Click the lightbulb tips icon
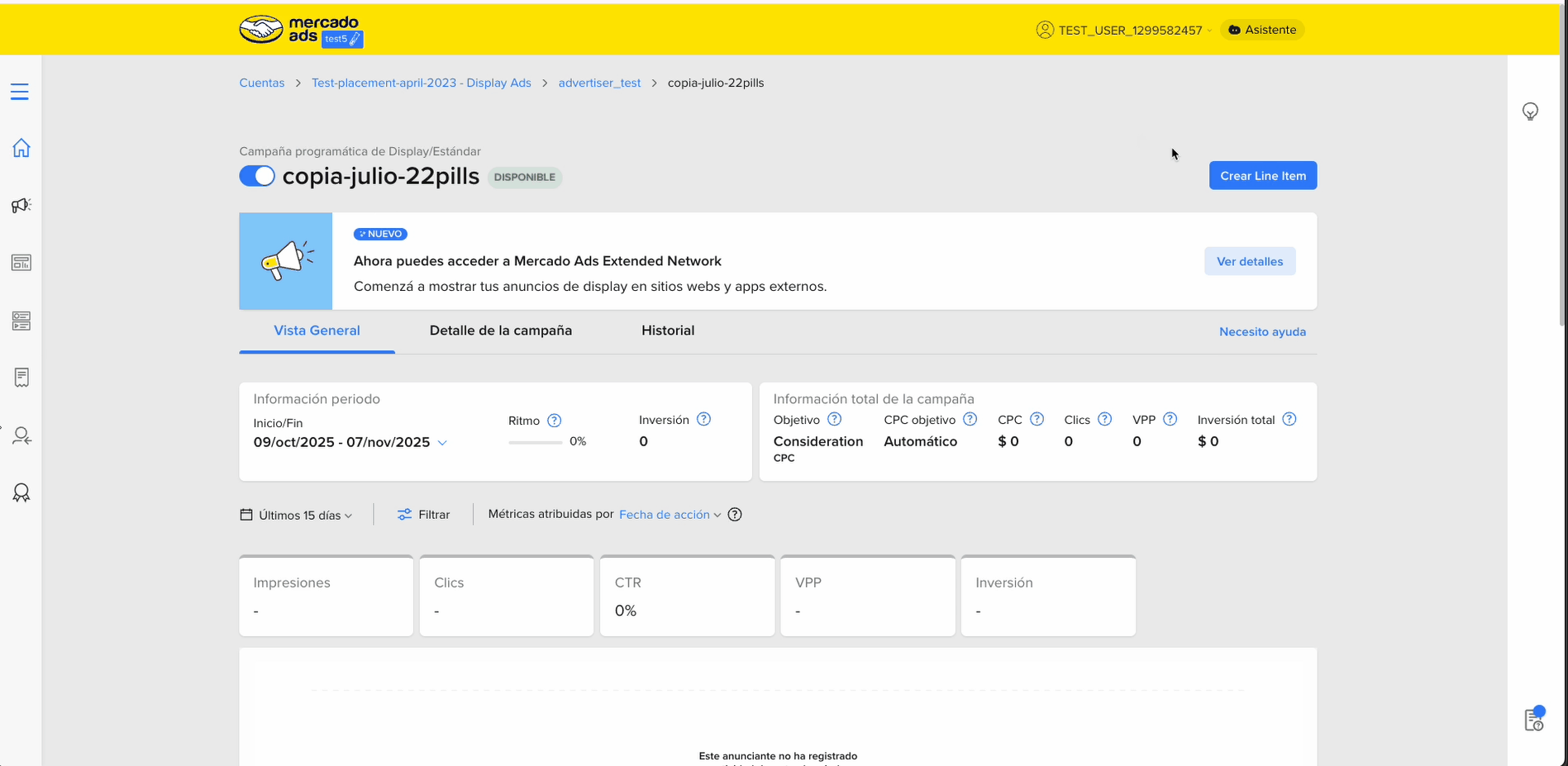Viewport: 1568px width, 766px height. coord(1530,112)
